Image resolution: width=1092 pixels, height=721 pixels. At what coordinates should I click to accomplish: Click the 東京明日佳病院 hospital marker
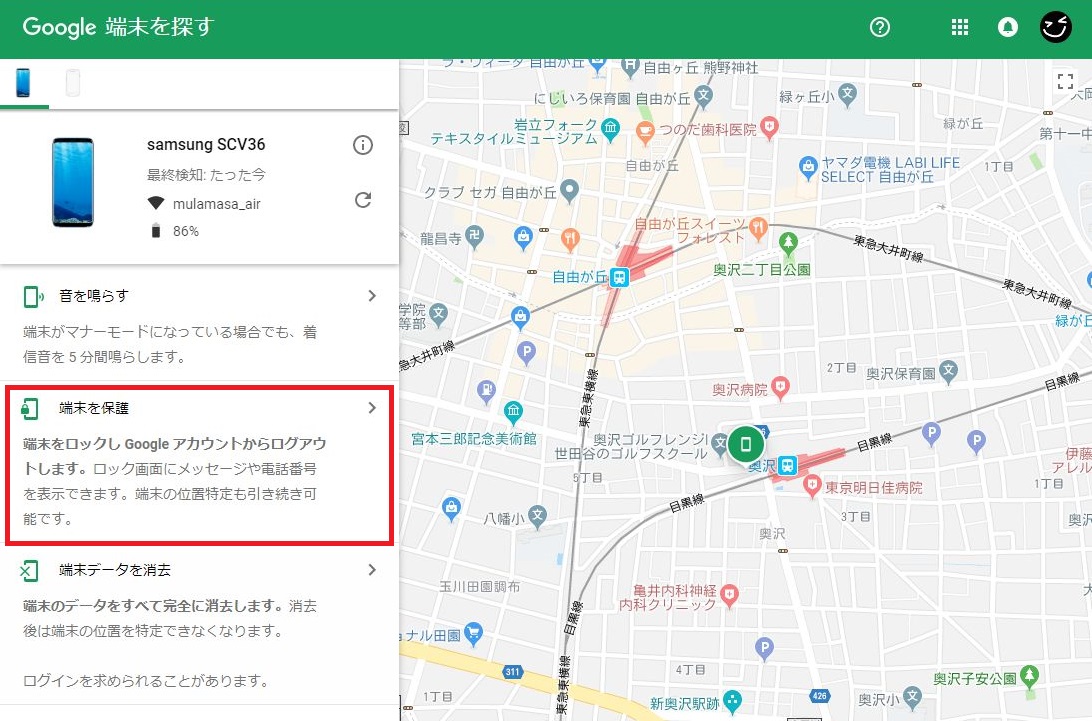pyautogui.click(x=811, y=486)
